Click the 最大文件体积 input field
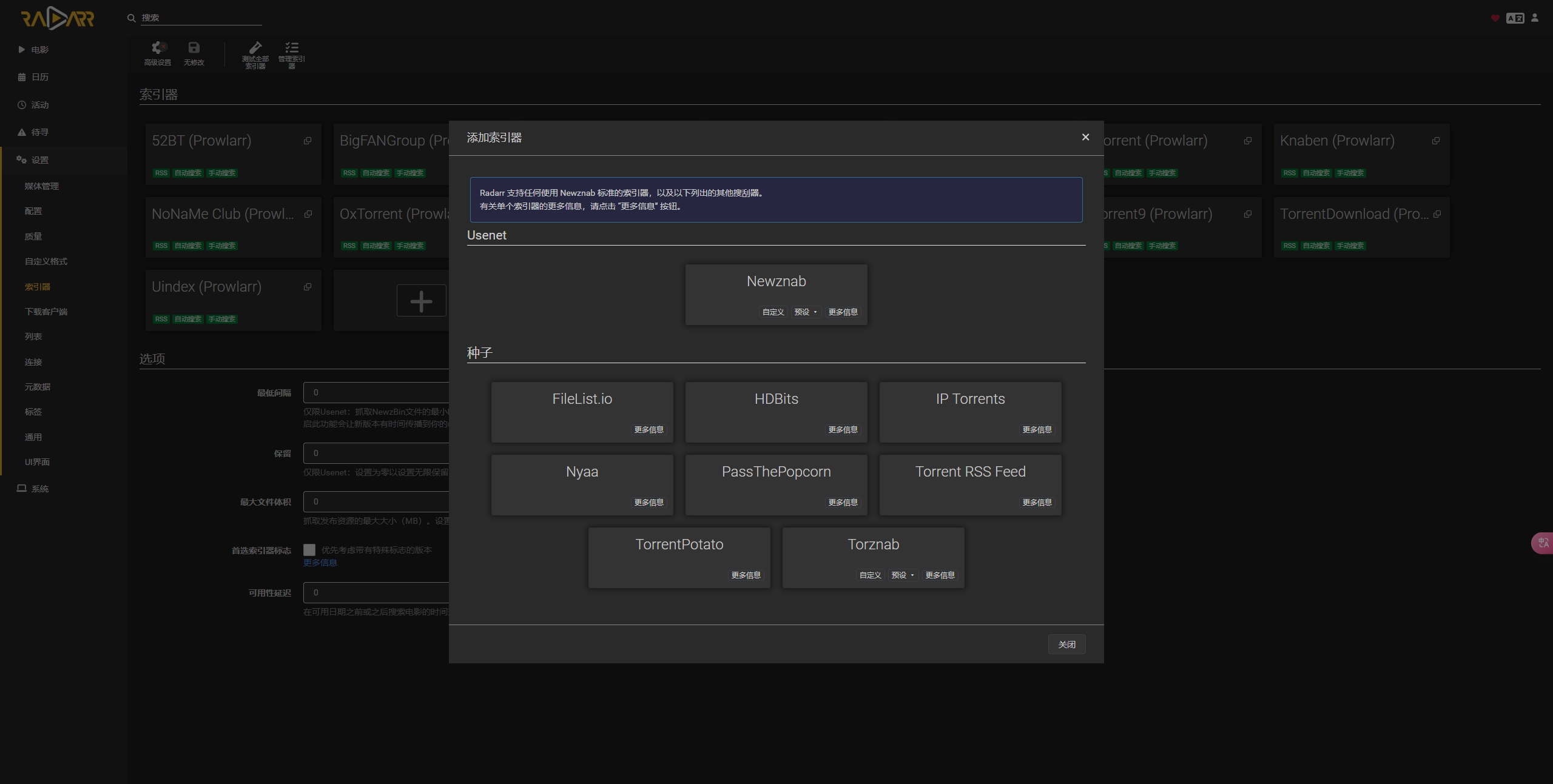 (x=376, y=502)
